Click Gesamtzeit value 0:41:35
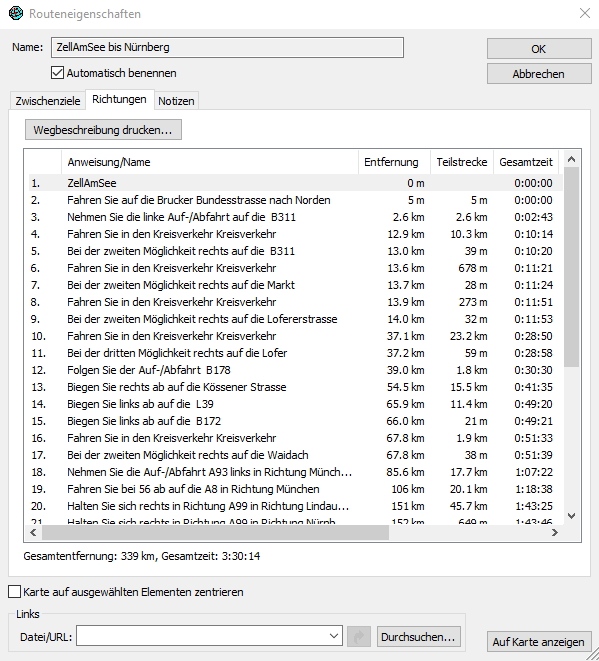 [534, 387]
